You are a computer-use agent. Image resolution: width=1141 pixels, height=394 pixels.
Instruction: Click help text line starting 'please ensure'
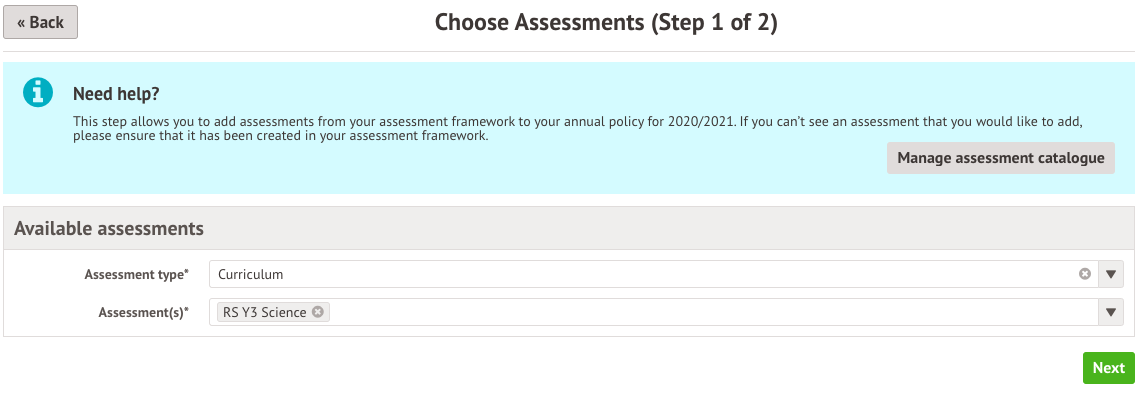(280, 135)
